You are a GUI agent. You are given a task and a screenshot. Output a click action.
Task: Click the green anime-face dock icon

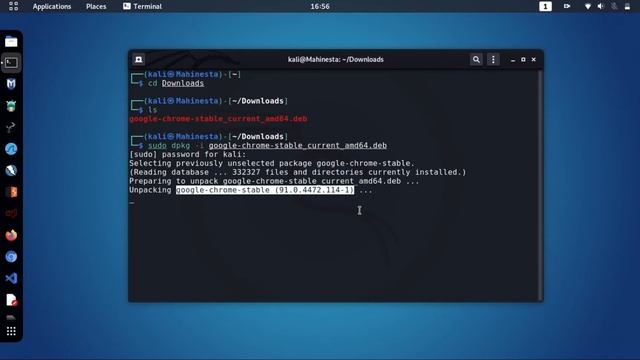pos(11,106)
